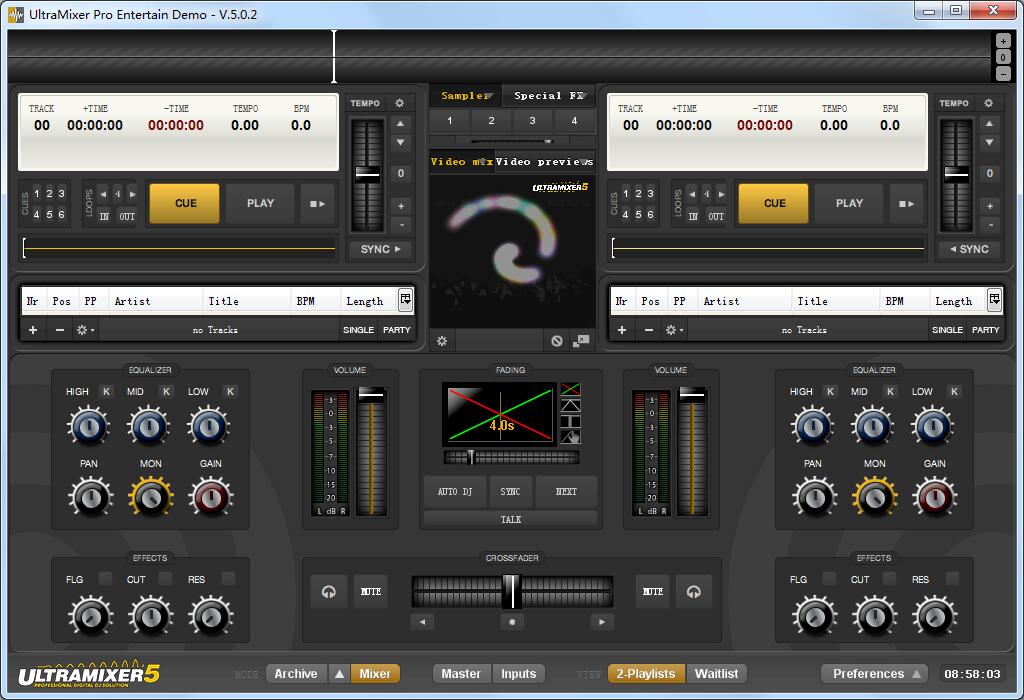Toggle the right deck CUT effect checkbox
The image size is (1024, 700).
tap(889, 579)
